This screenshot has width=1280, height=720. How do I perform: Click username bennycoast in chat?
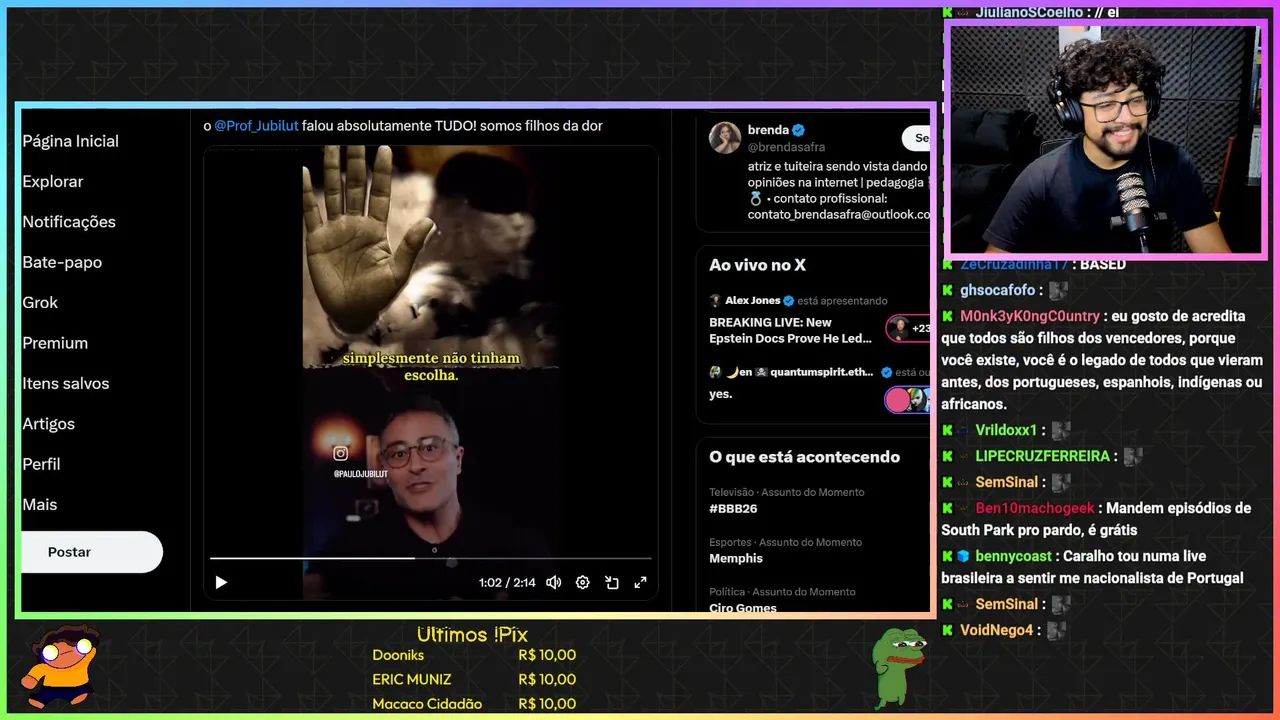click(1014, 556)
